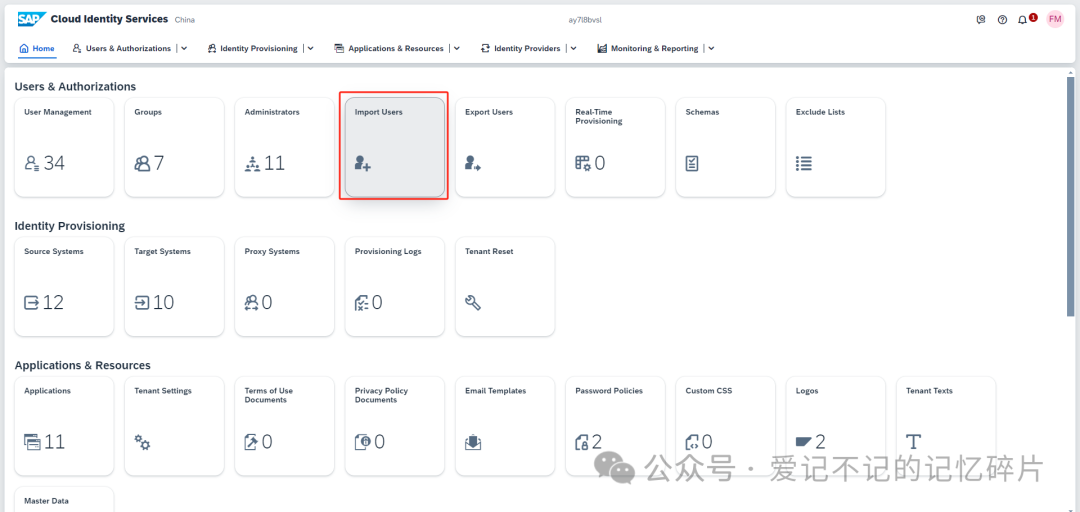The height and width of the screenshot is (512, 1080).
Task: Open the Tenant Settings tile
Action: click(x=174, y=426)
